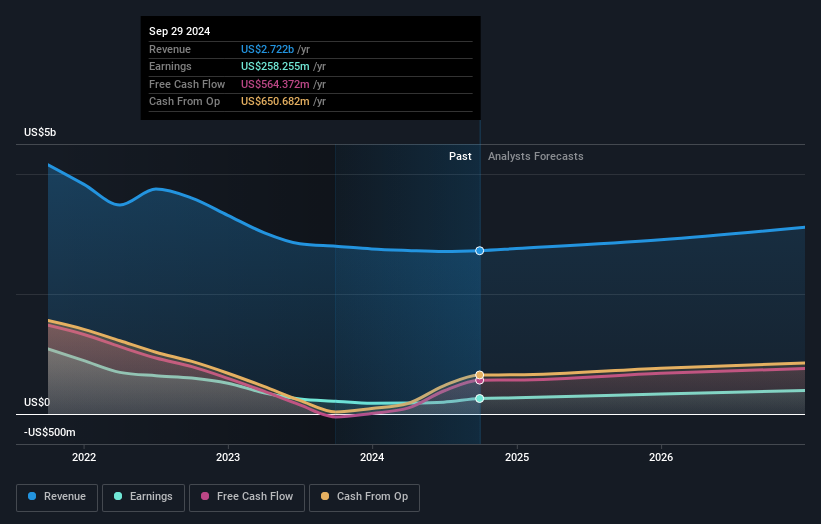
Task: Click the US$650.682m cash from op value
Action: coord(275,102)
